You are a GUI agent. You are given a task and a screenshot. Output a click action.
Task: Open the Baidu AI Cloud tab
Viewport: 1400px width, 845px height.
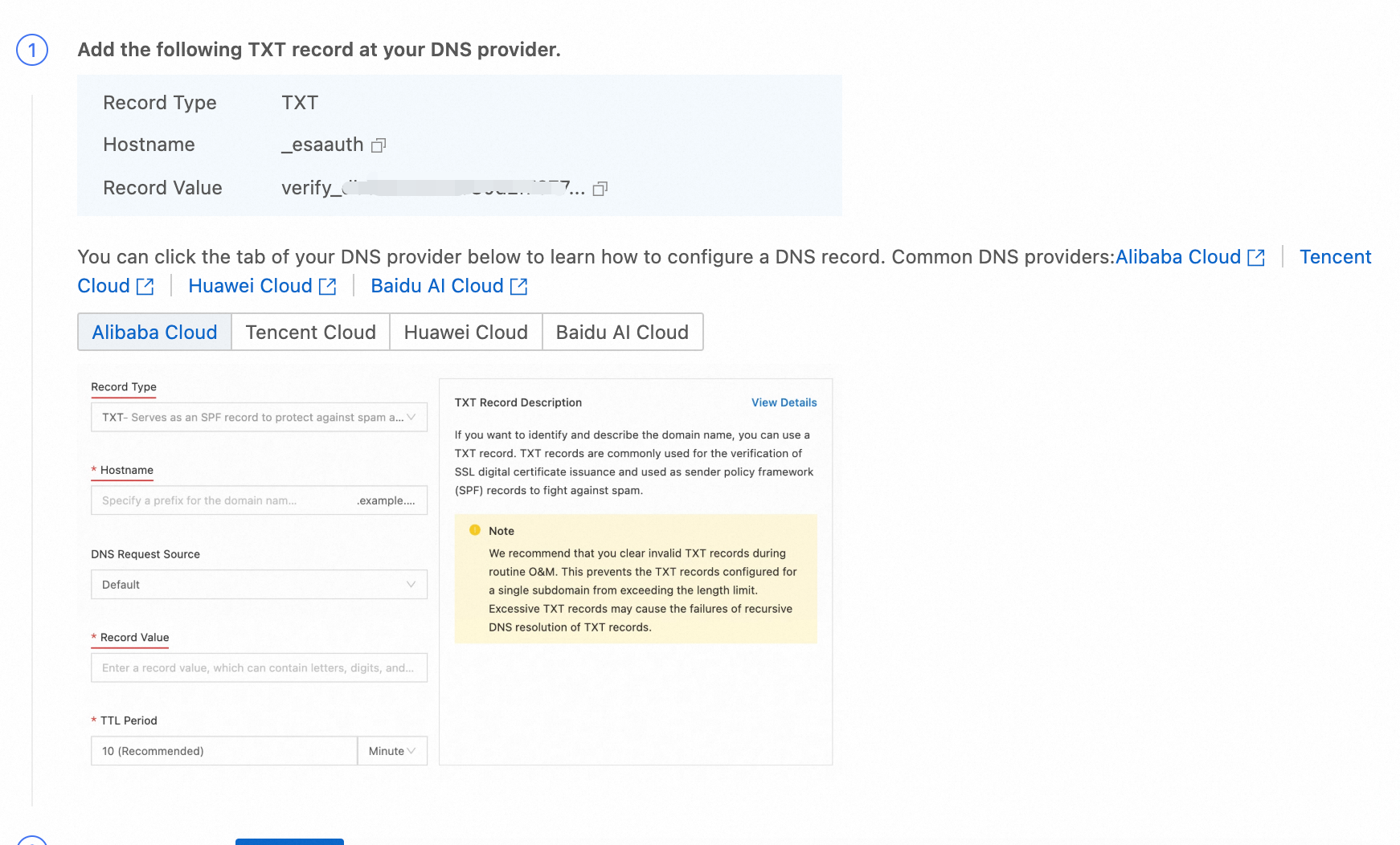click(x=622, y=333)
